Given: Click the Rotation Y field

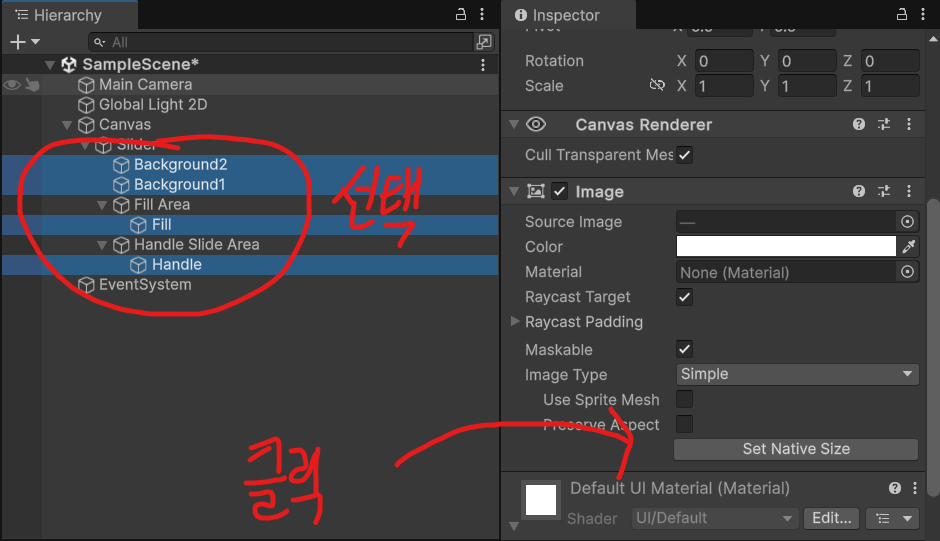Looking at the screenshot, I should point(807,61).
